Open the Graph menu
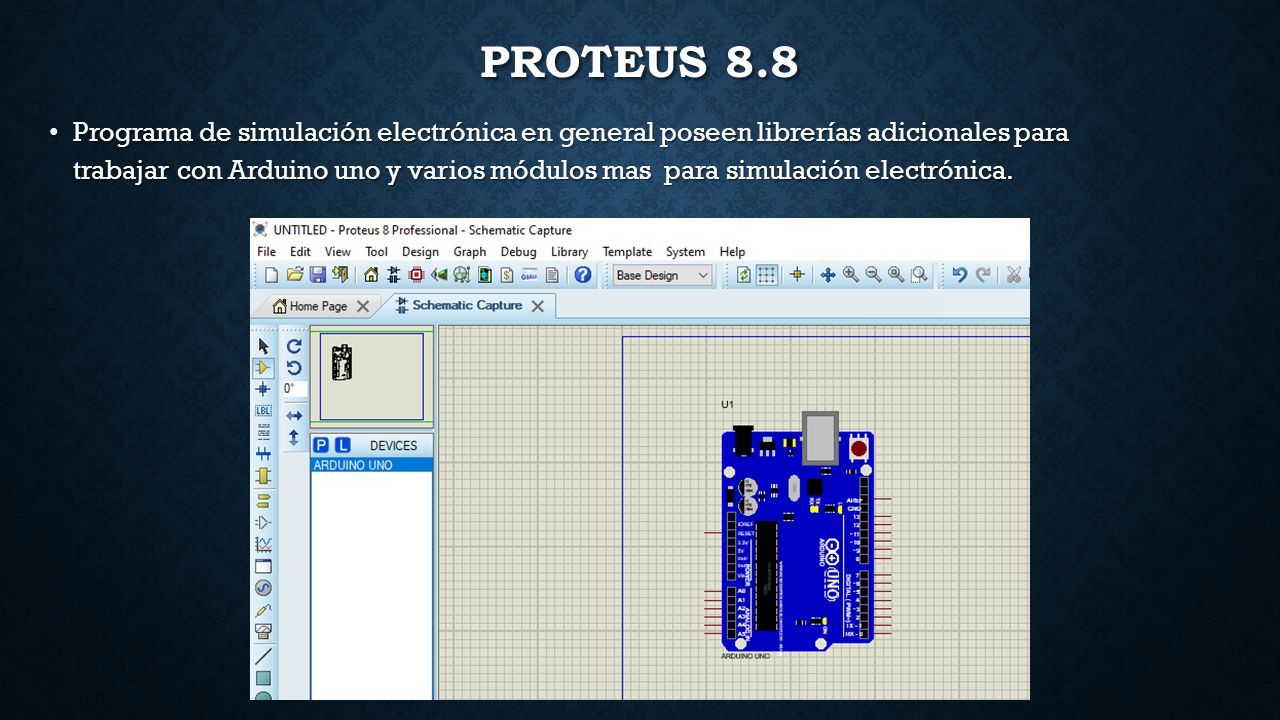1280x720 pixels. pos(470,252)
